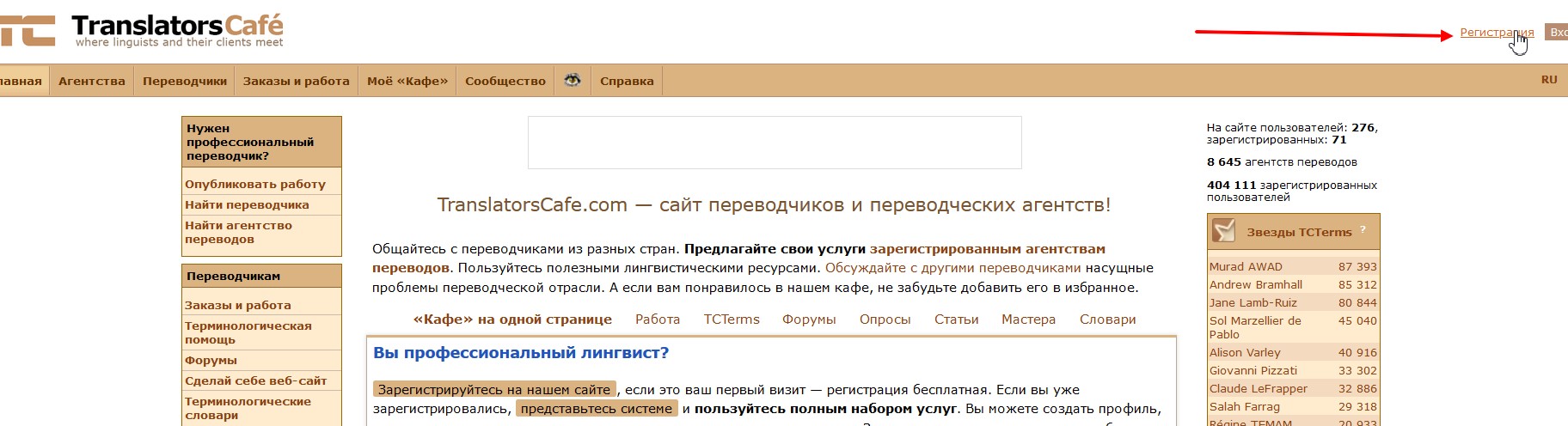This screenshot has width=1568, height=426.
Task: Click 404 111 зарегистрированных пользователей text
Action: click(1292, 191)
